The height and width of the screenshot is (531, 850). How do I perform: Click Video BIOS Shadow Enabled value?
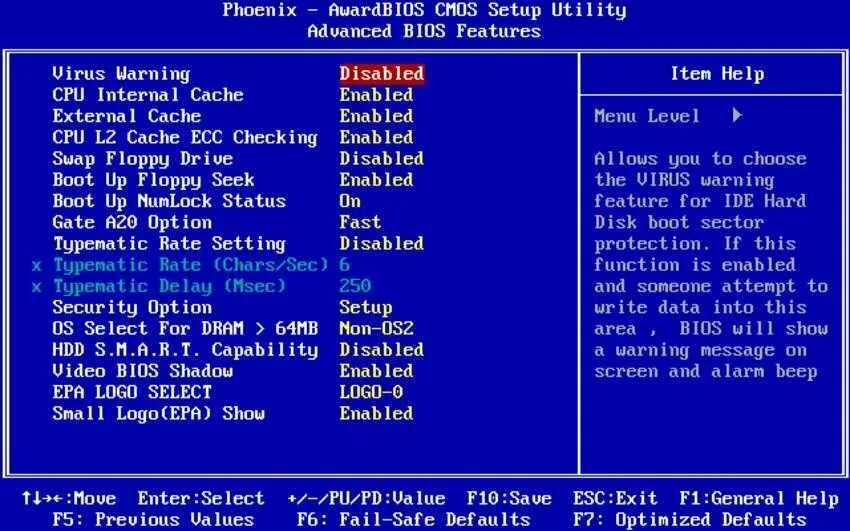click(x=376, y=371)
